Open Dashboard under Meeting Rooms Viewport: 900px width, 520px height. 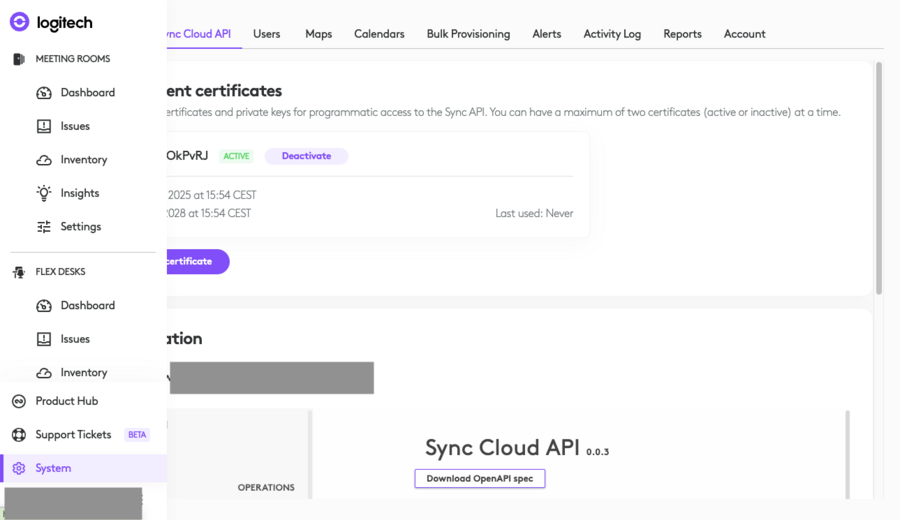[x=88, y=92]
